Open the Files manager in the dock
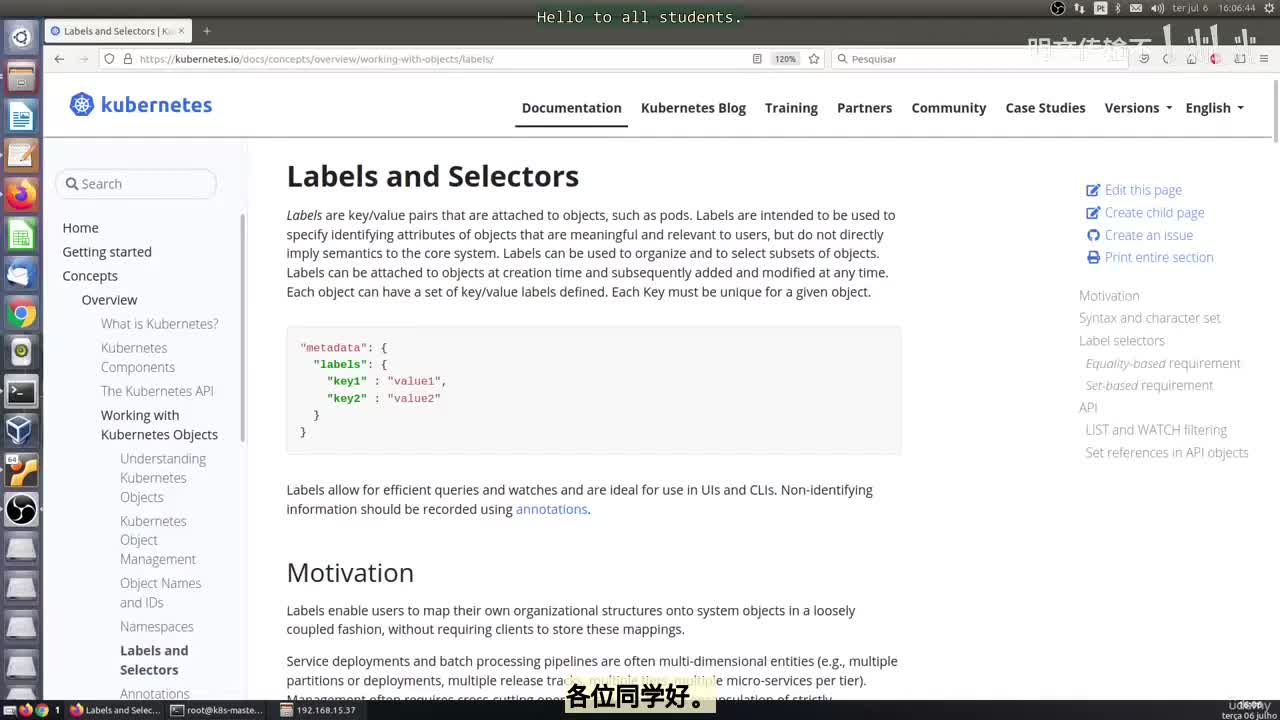 21,77
